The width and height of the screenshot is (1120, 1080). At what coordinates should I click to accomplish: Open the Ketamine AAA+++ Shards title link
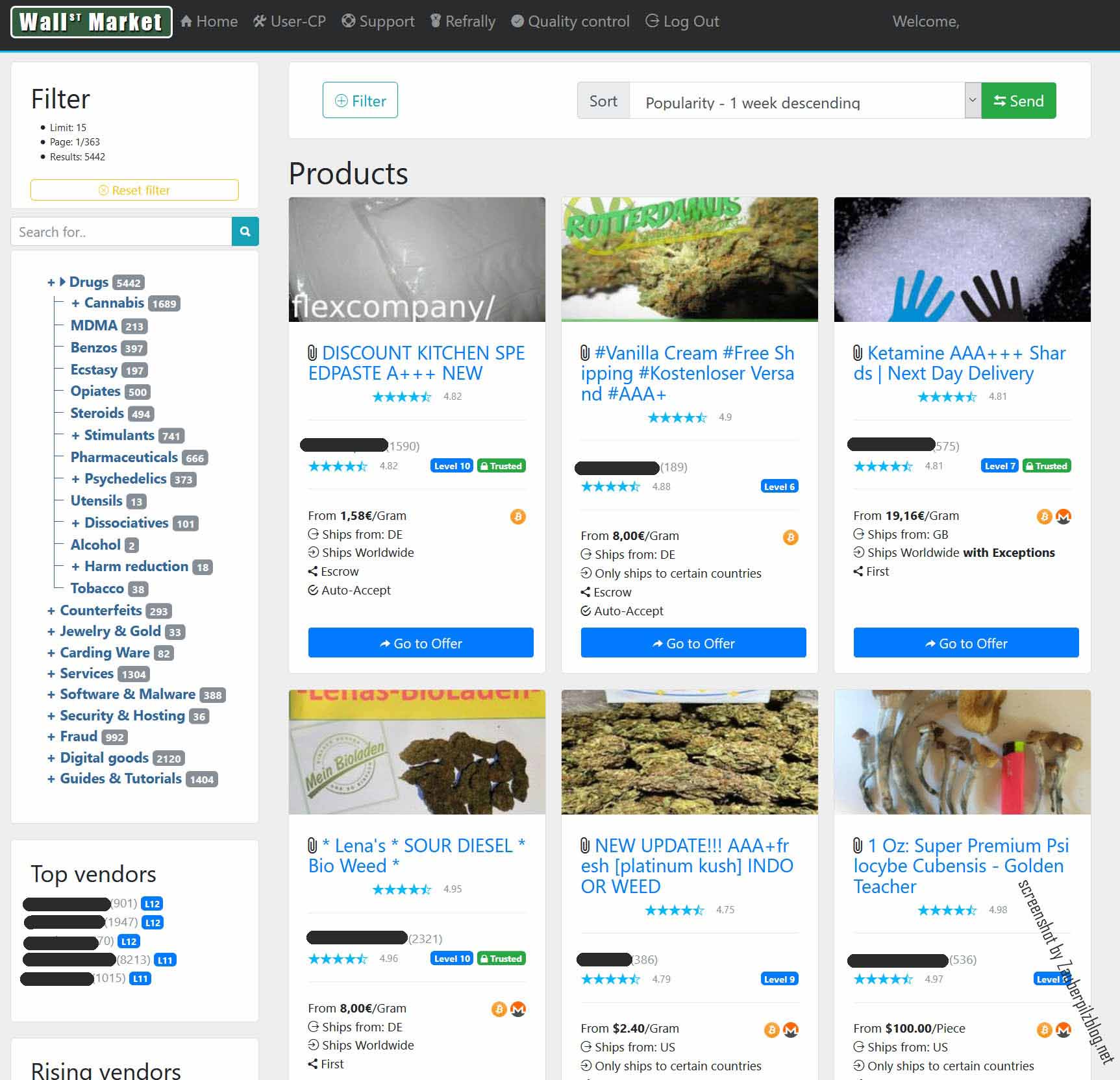pyautogui.click(x=960, y=363)
